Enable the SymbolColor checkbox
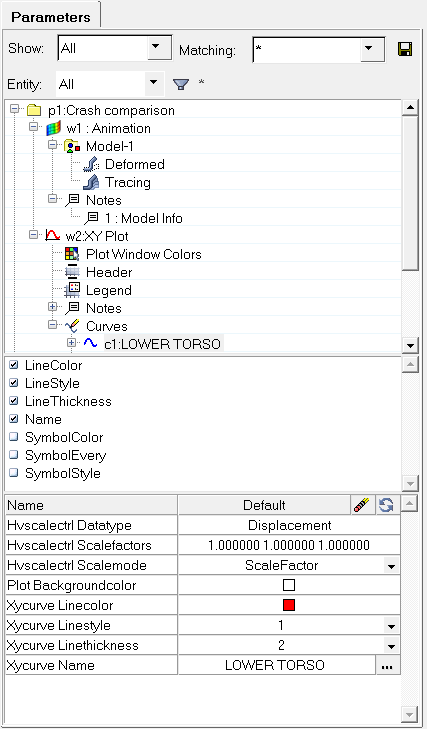 [x=14, y=437]
